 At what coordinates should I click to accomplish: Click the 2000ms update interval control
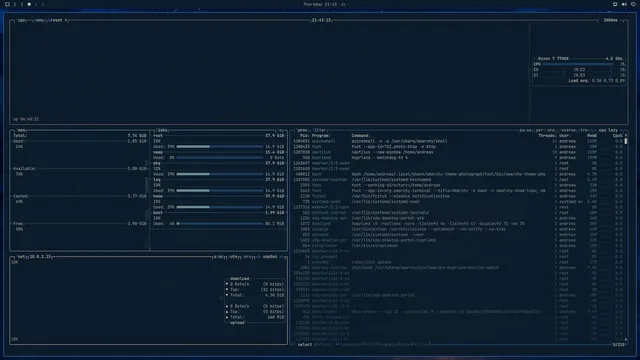click(610, 20)
